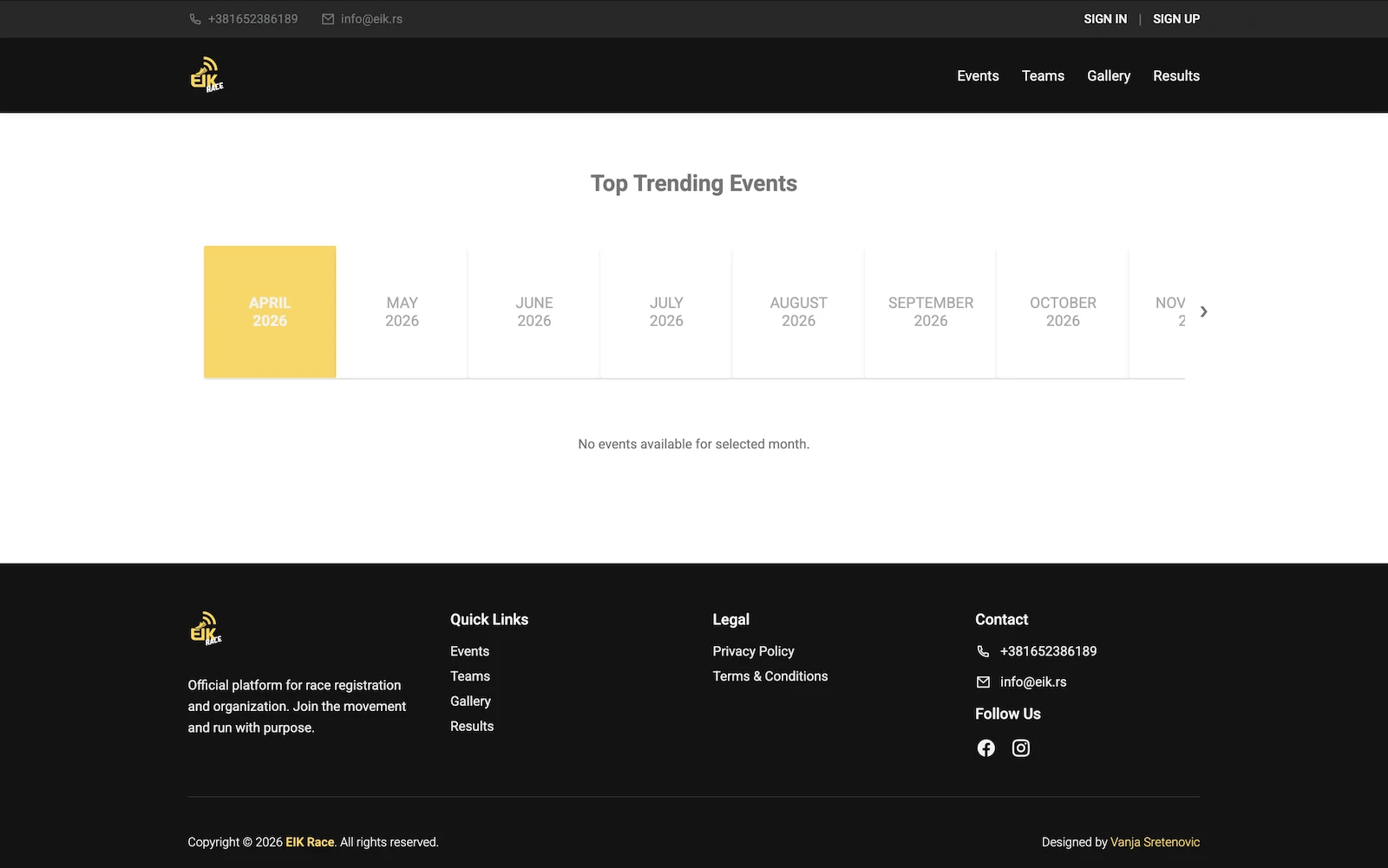This screenshot has height=868, width=1388.
Task: Open the Events menu in navbar
Action: (x=978, y=76)
